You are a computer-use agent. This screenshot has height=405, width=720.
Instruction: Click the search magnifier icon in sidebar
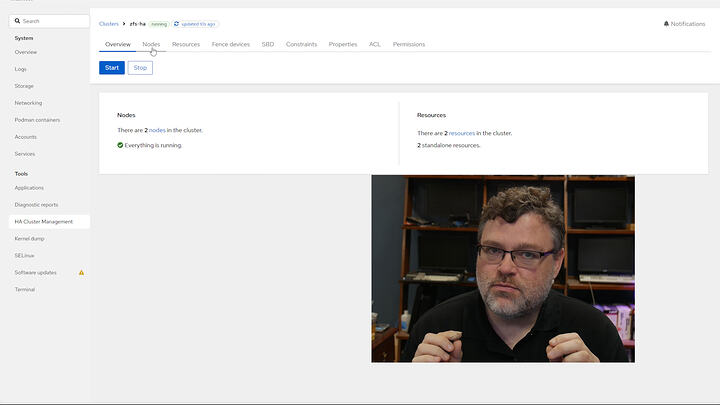(17, 21)
